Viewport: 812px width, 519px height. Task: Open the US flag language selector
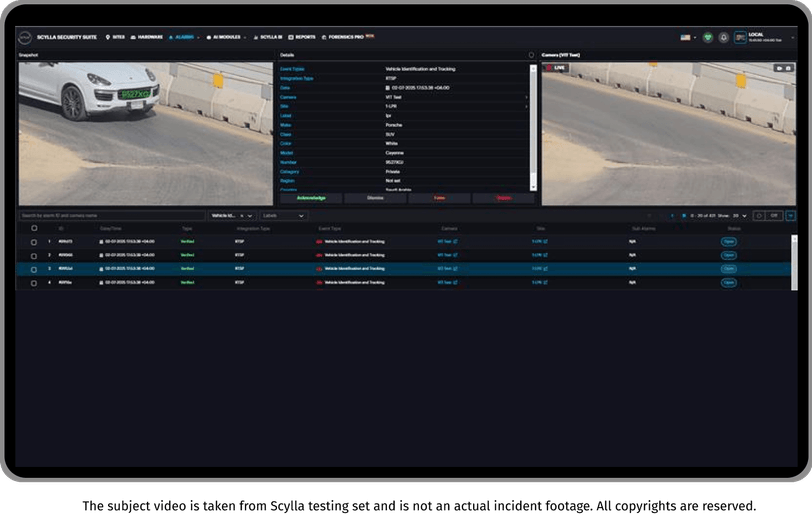pos(686,37)
